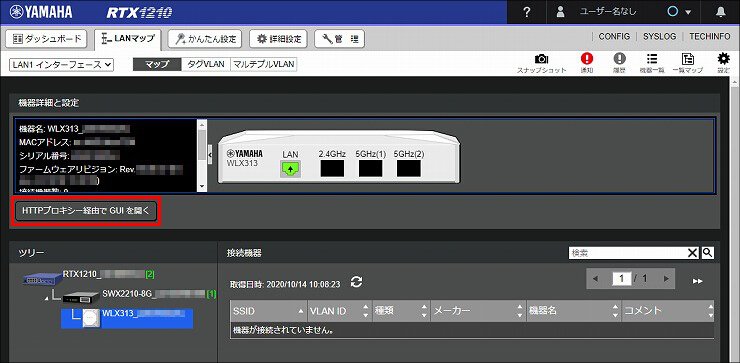Click the YAMAHA logo in header
The image size is (740, 363).
coord(41,12)
